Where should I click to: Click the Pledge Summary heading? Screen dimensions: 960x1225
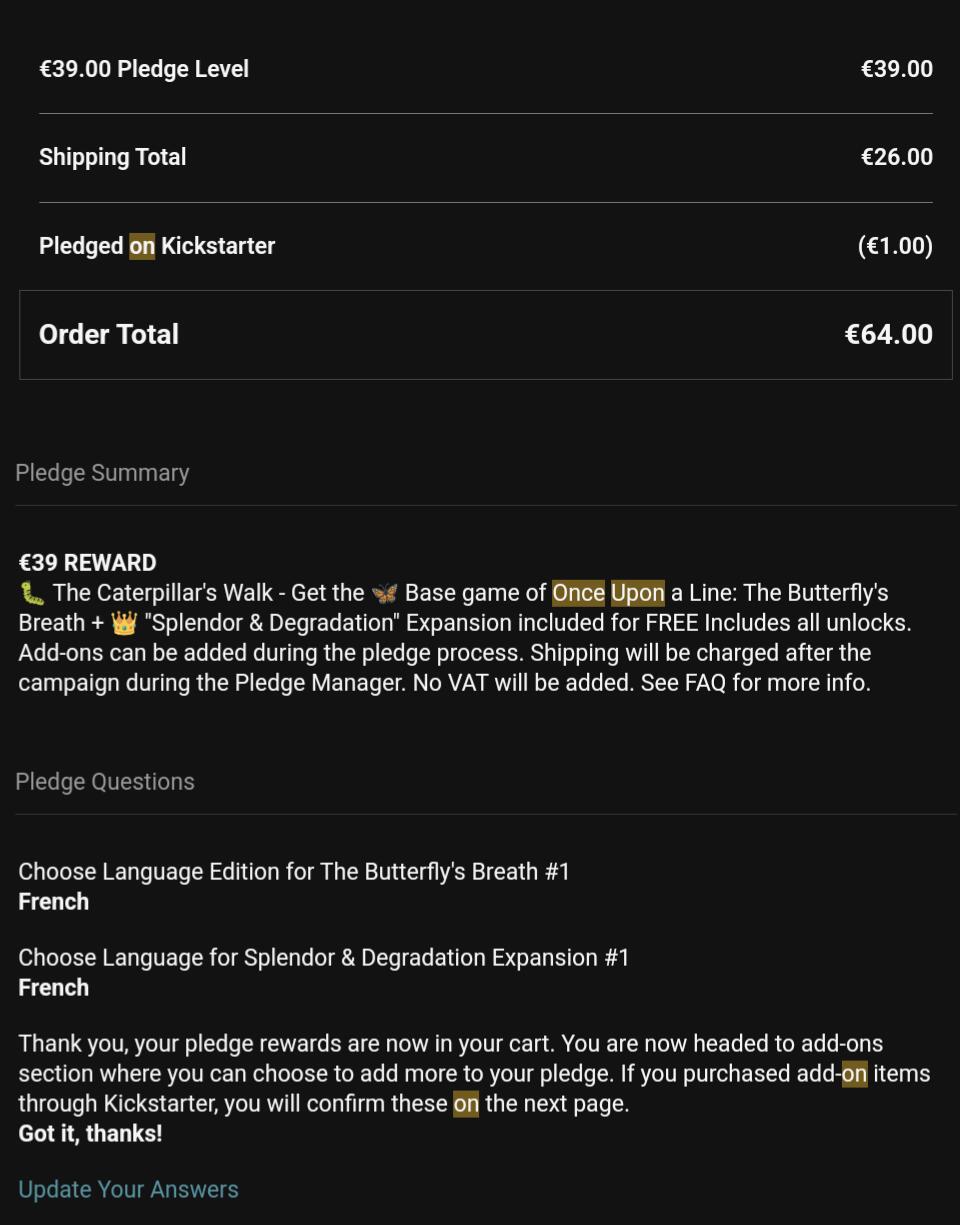[102, 473]
